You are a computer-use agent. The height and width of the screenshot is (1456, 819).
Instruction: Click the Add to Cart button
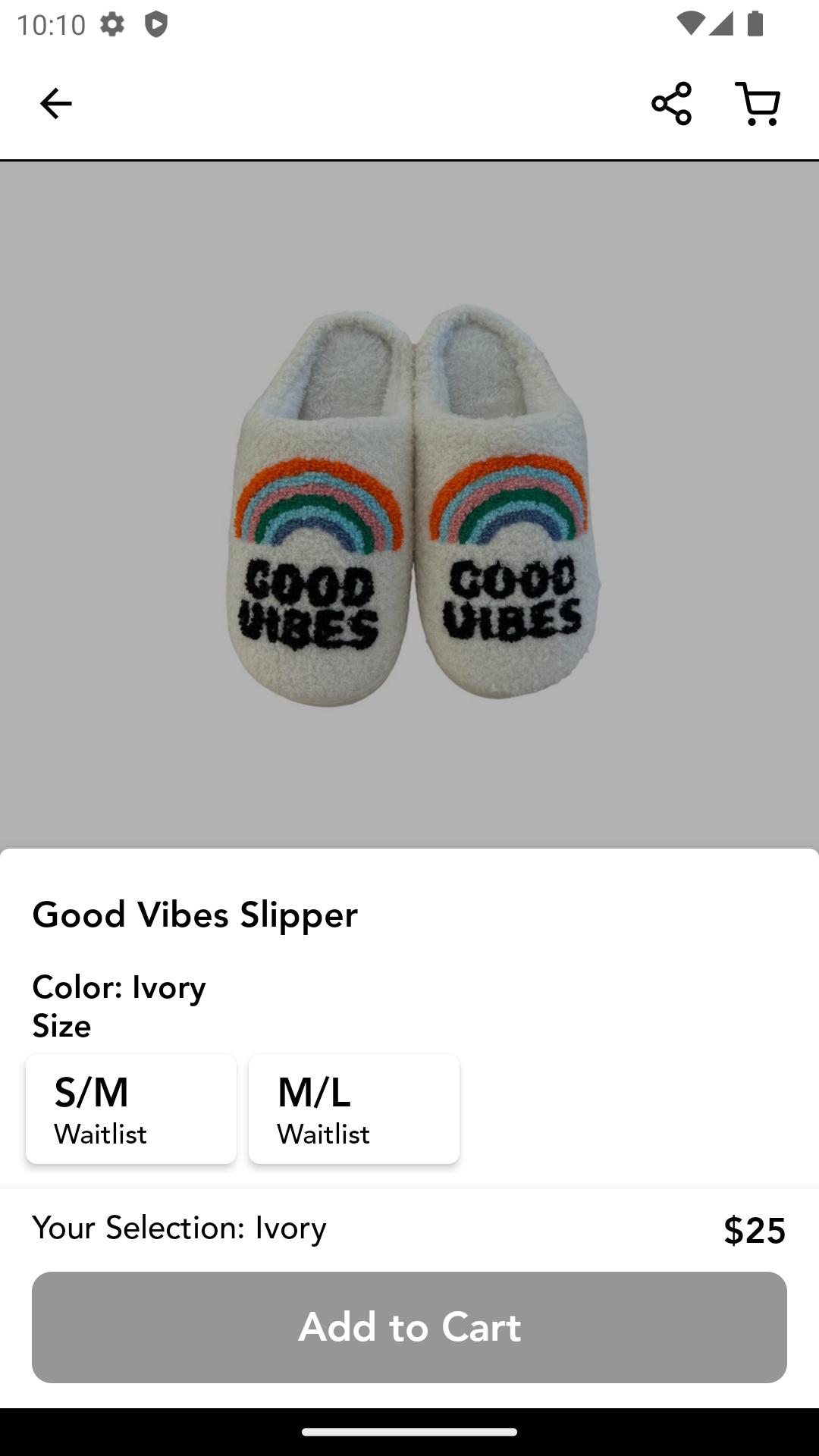point(409,1327)
